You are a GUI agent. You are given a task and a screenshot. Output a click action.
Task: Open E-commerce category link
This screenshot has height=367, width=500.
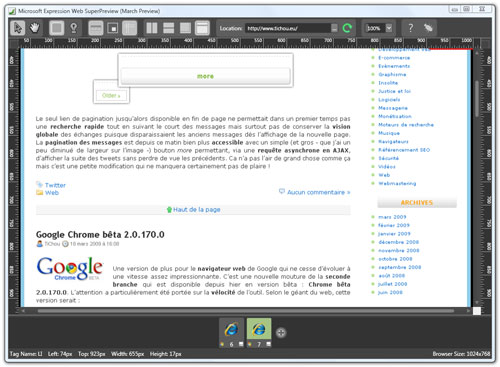click(x=394, y=58)
